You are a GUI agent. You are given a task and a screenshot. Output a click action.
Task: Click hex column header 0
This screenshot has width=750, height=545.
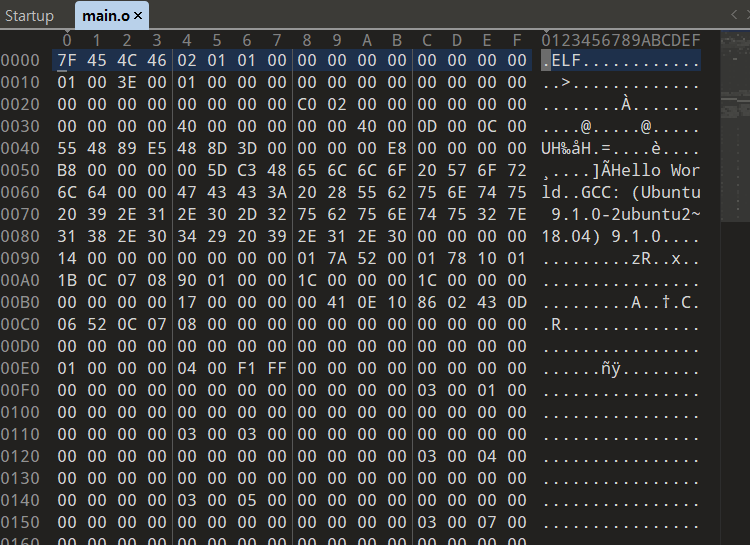(66, 40)
